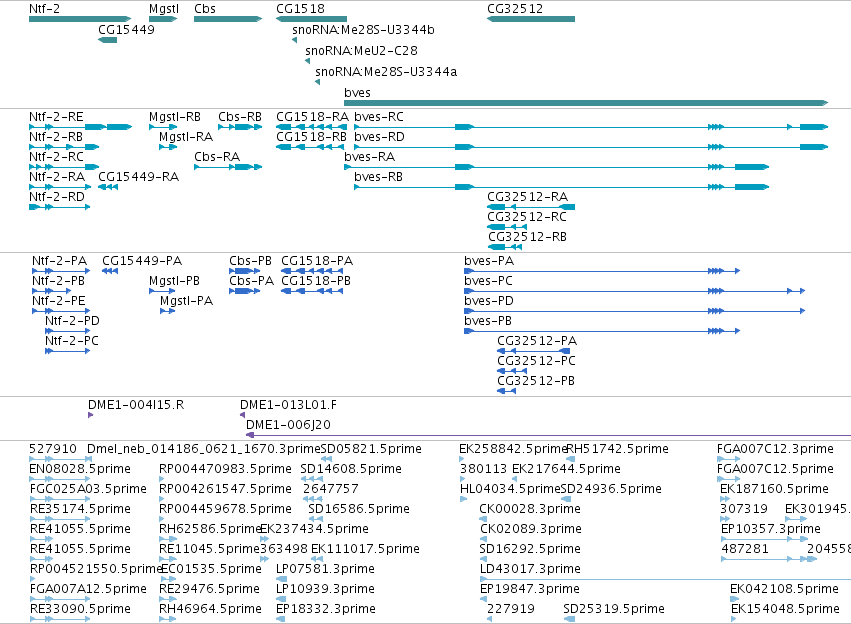The image size is (851, 624).
Task: Click transcript label Ntf-2-RD
Action: pyautogui.click(x=57, y=197)
